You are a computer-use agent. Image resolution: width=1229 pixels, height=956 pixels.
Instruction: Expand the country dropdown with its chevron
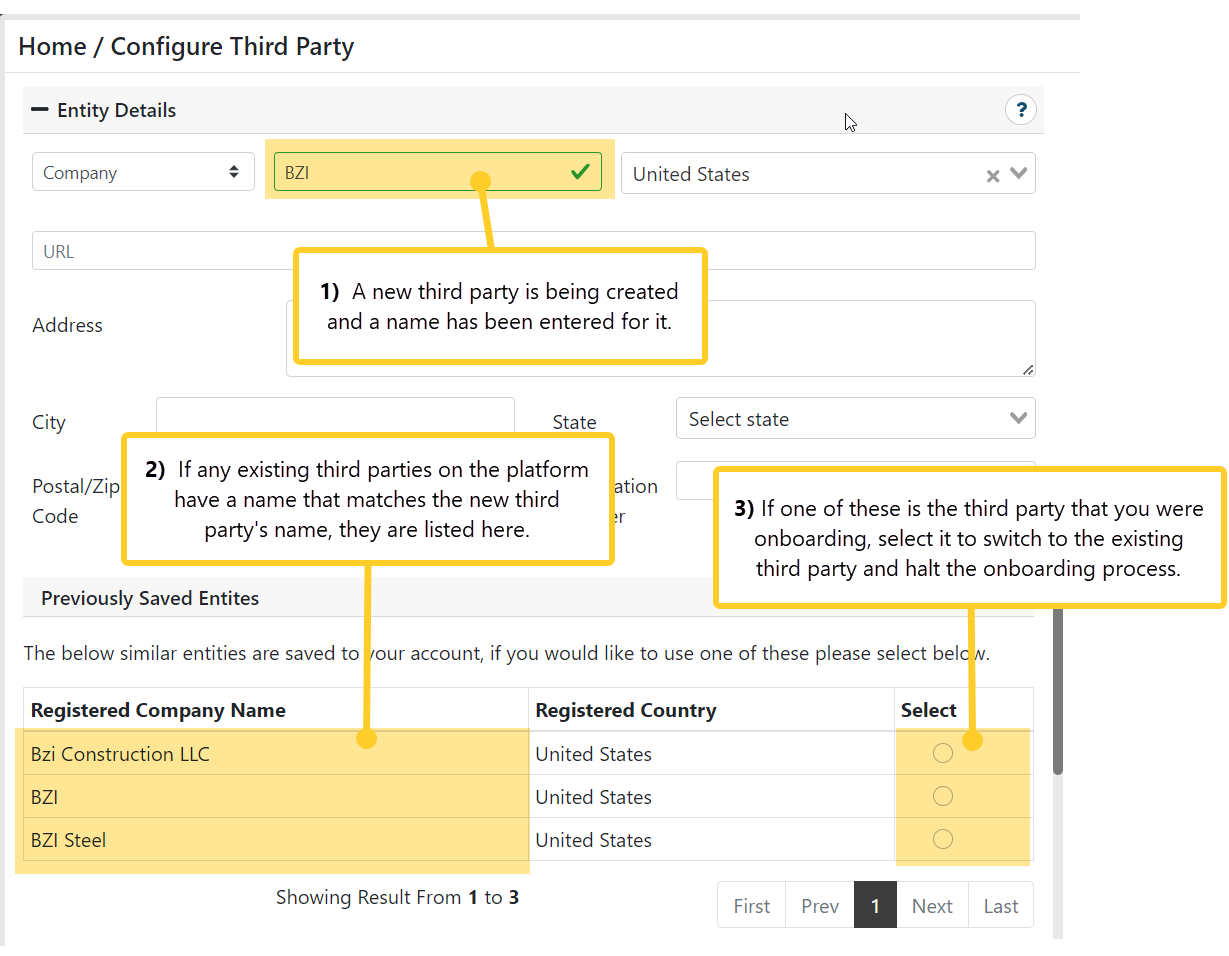pyautogui.click(x=1018, y=175)
